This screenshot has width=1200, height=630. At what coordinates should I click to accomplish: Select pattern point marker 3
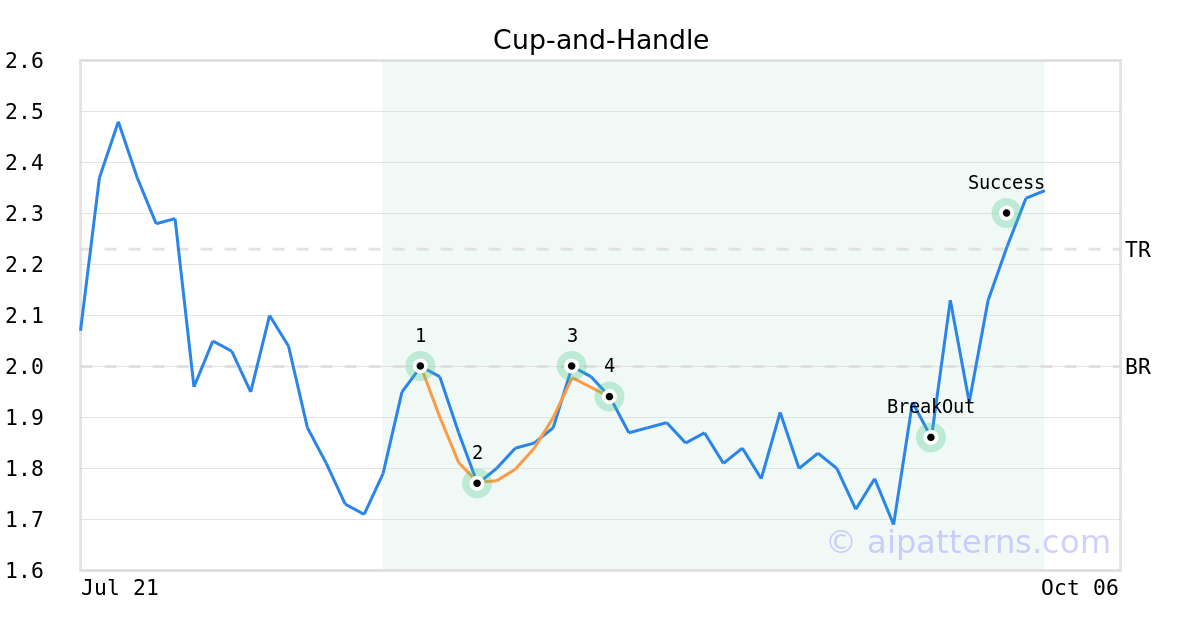coord(571,366)
